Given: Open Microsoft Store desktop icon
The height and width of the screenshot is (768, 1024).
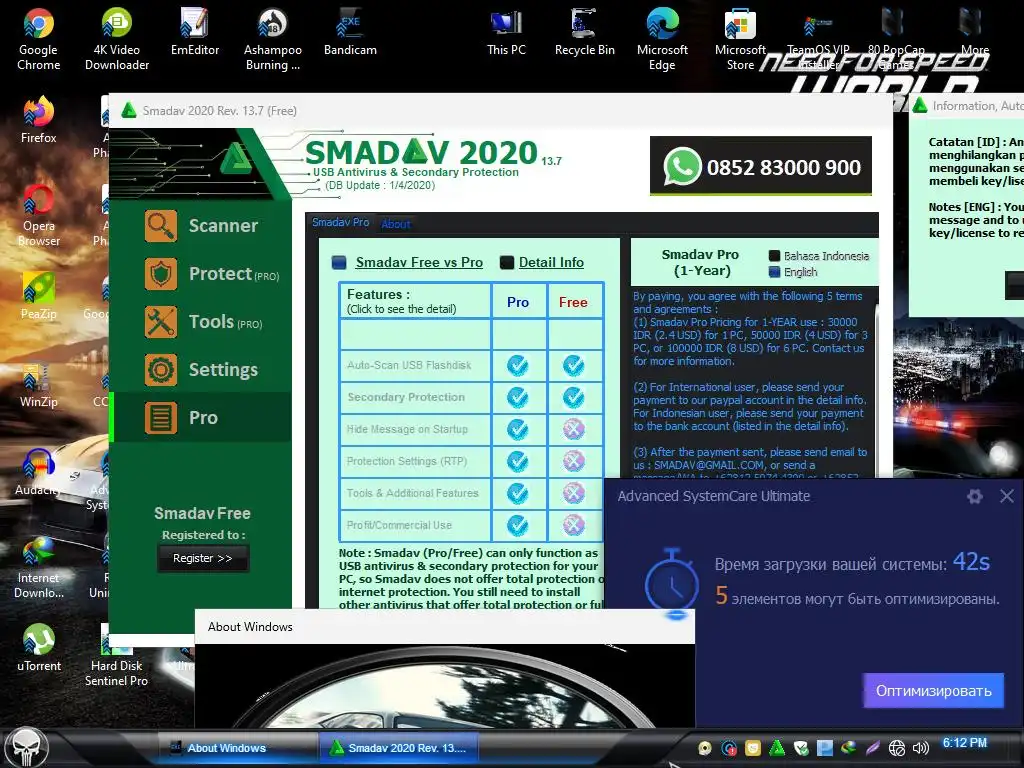Looking at the screenshot, I should pyautogui.click(x=740, y=39).
